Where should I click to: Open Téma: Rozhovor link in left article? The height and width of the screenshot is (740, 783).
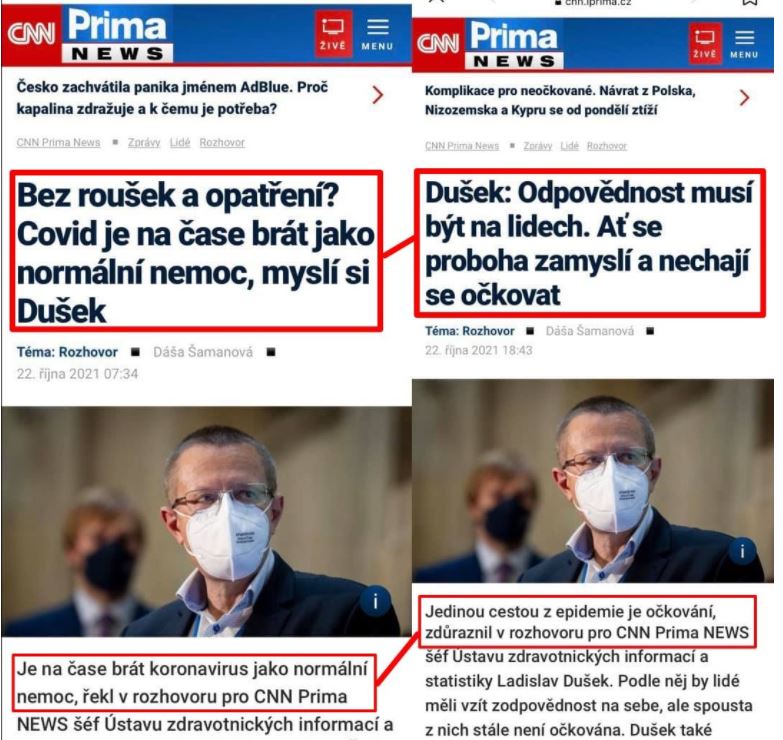click(67, 352)
